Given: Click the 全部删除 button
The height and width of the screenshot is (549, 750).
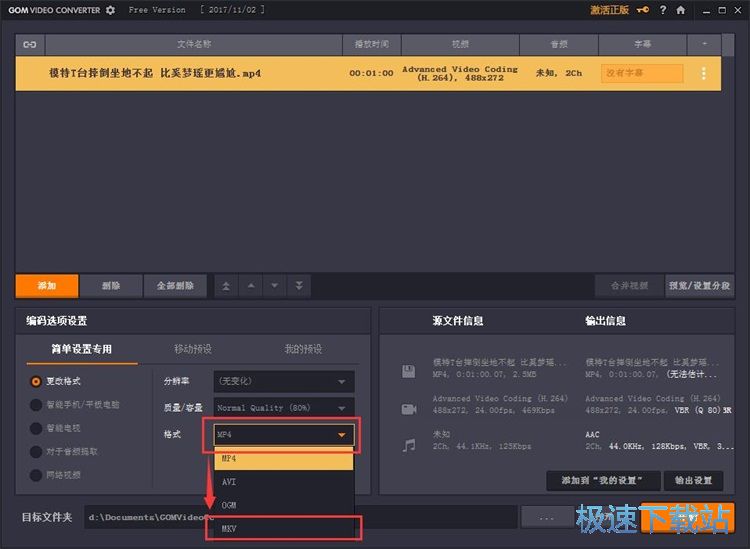Looking at the screenshot, I should pos(175,286).
